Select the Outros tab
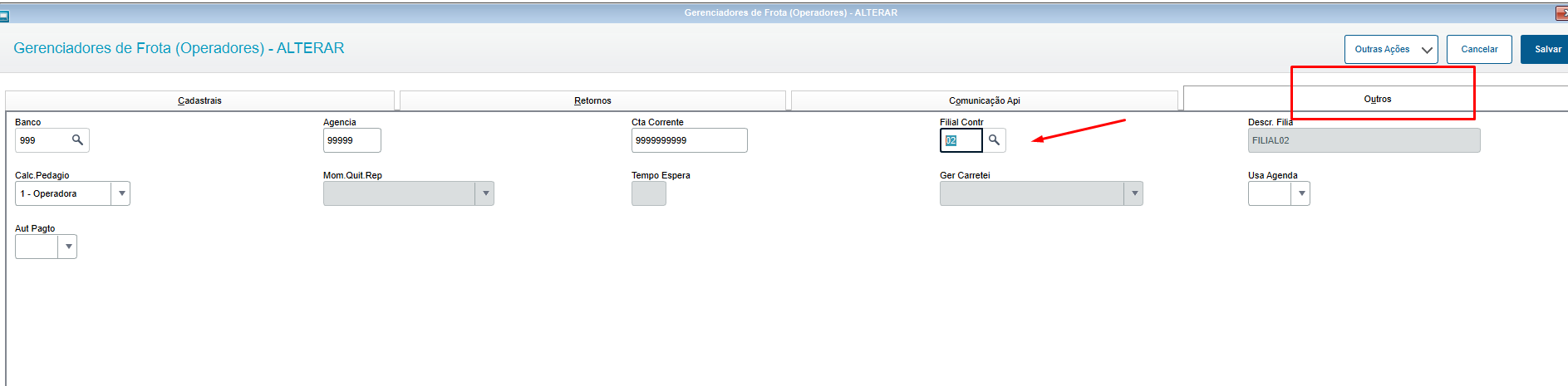This screenshot has width=1568, height=386. click(1377, 99)
